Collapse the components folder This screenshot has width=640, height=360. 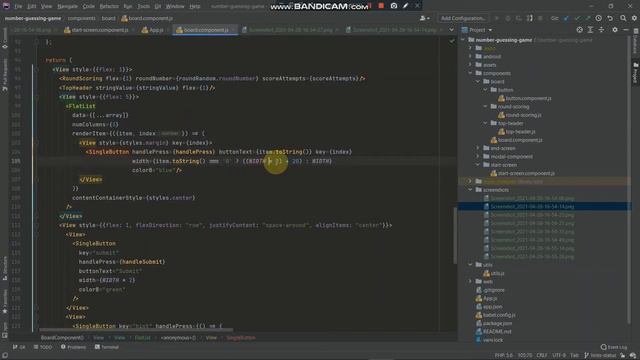pyautogui.click(x=470, y=73)
